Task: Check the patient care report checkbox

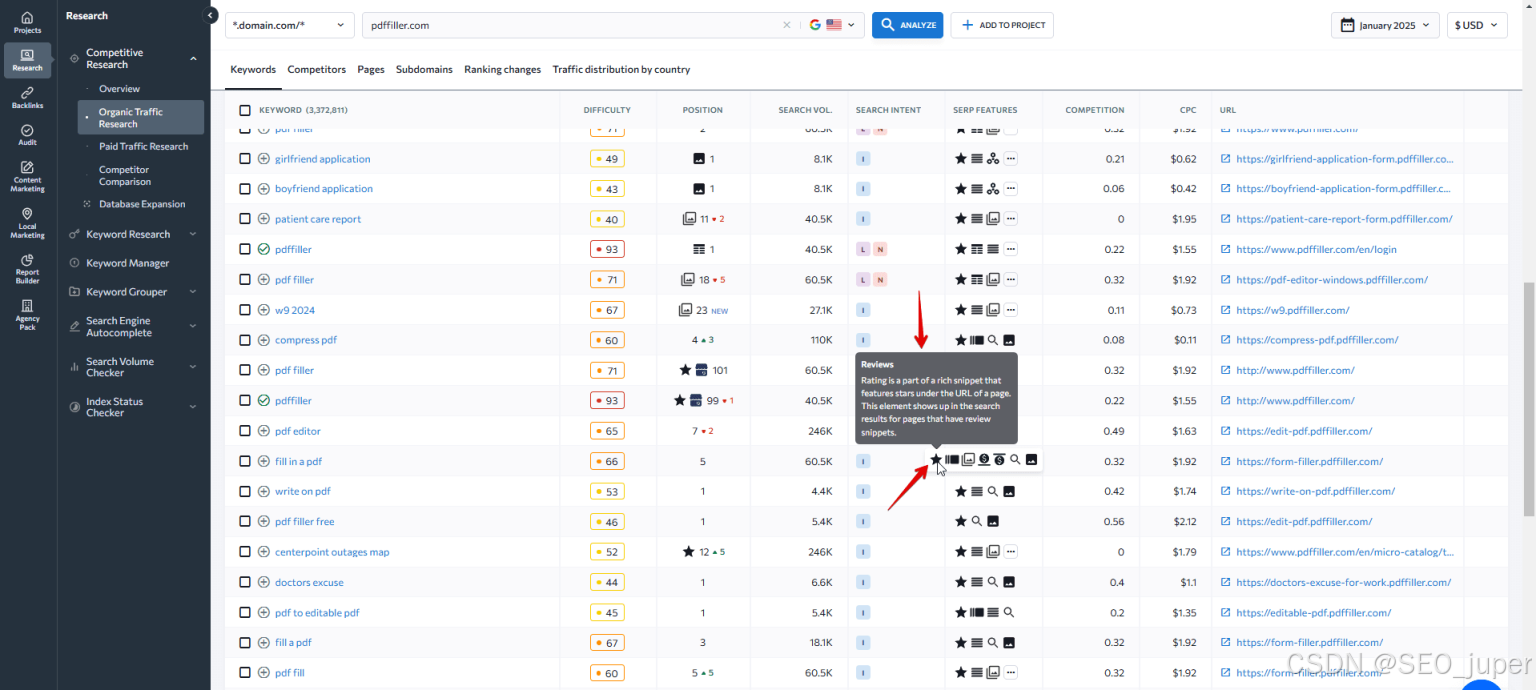Action: click(x=245, y=219)
